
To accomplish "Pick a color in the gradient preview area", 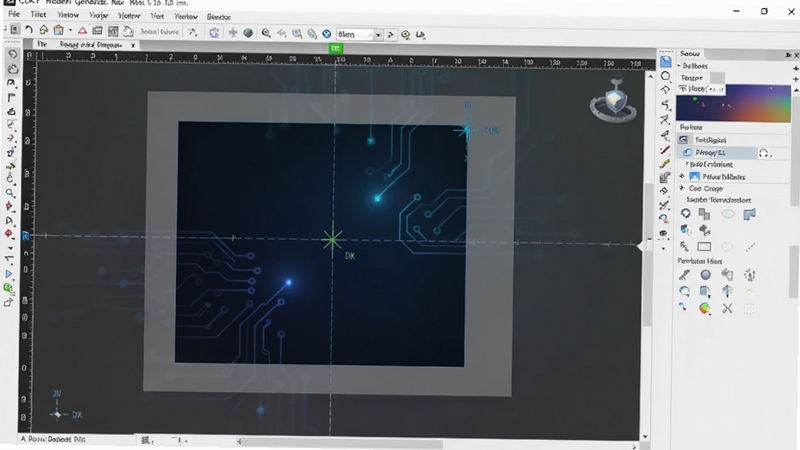I will 733,104.
